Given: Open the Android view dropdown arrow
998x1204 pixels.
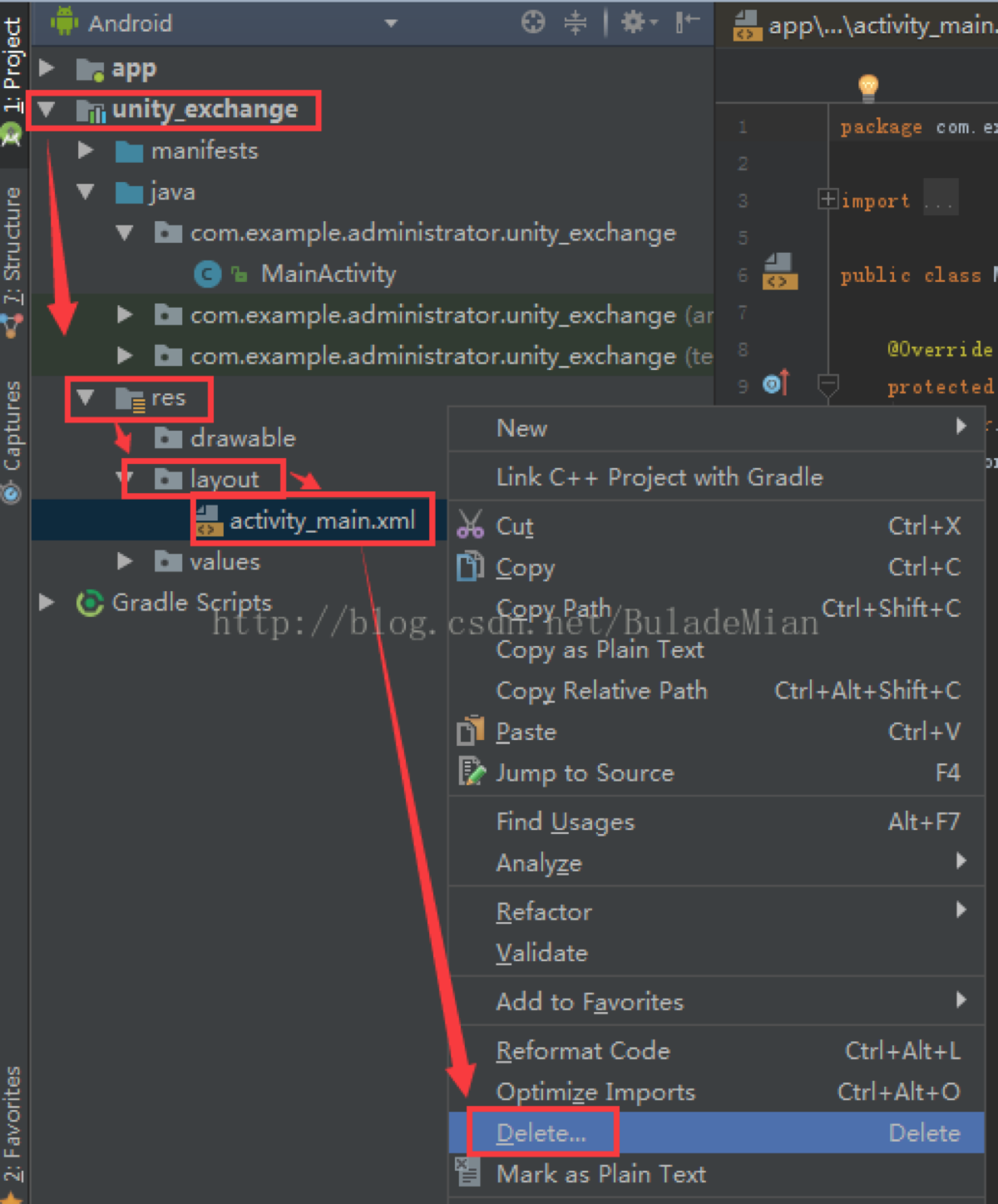Looking at the screenshot, I should (391, 23).
